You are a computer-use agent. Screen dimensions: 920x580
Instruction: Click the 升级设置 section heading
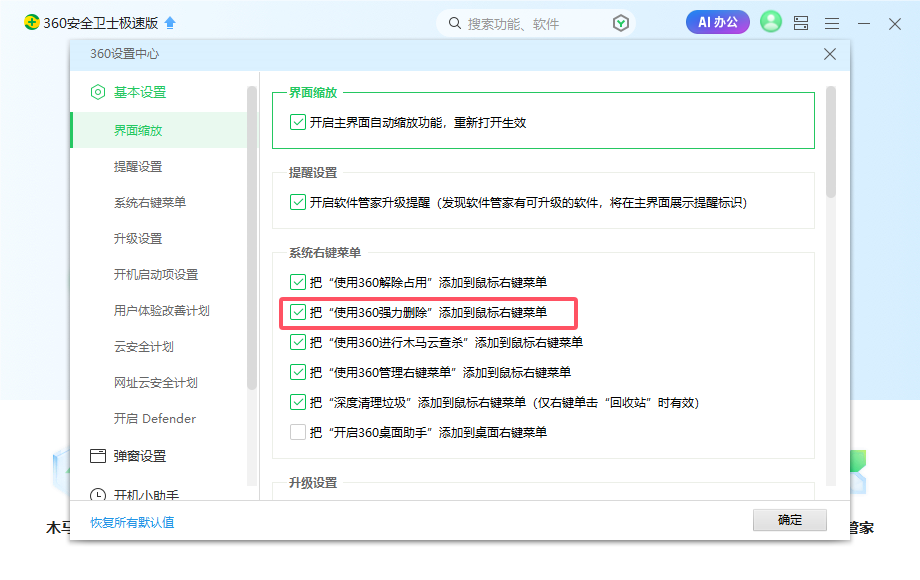(313, 483)
